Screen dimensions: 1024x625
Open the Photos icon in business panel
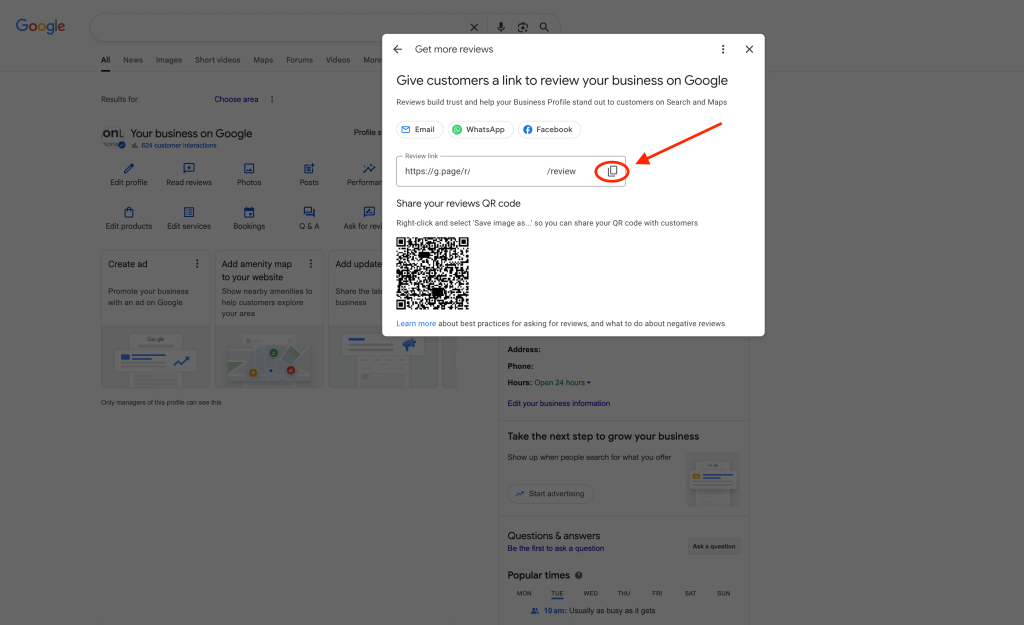(x=249, y=169)
